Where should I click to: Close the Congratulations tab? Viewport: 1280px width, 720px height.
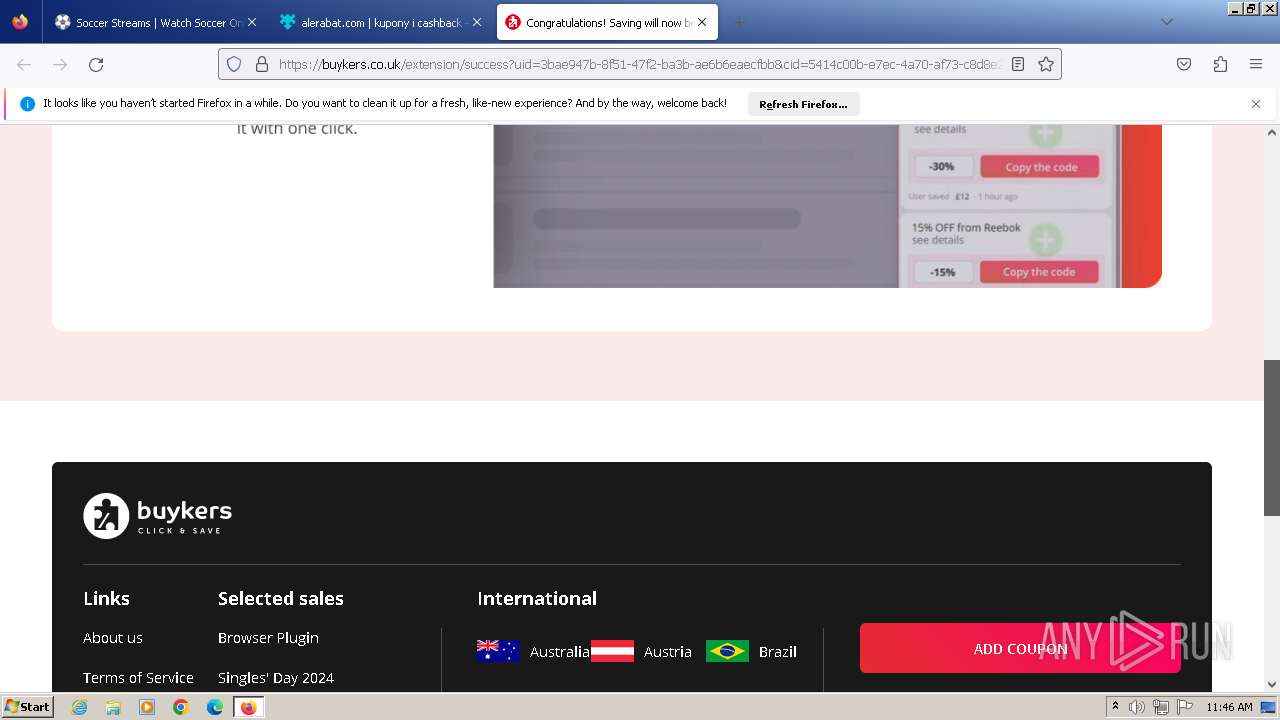702,22
